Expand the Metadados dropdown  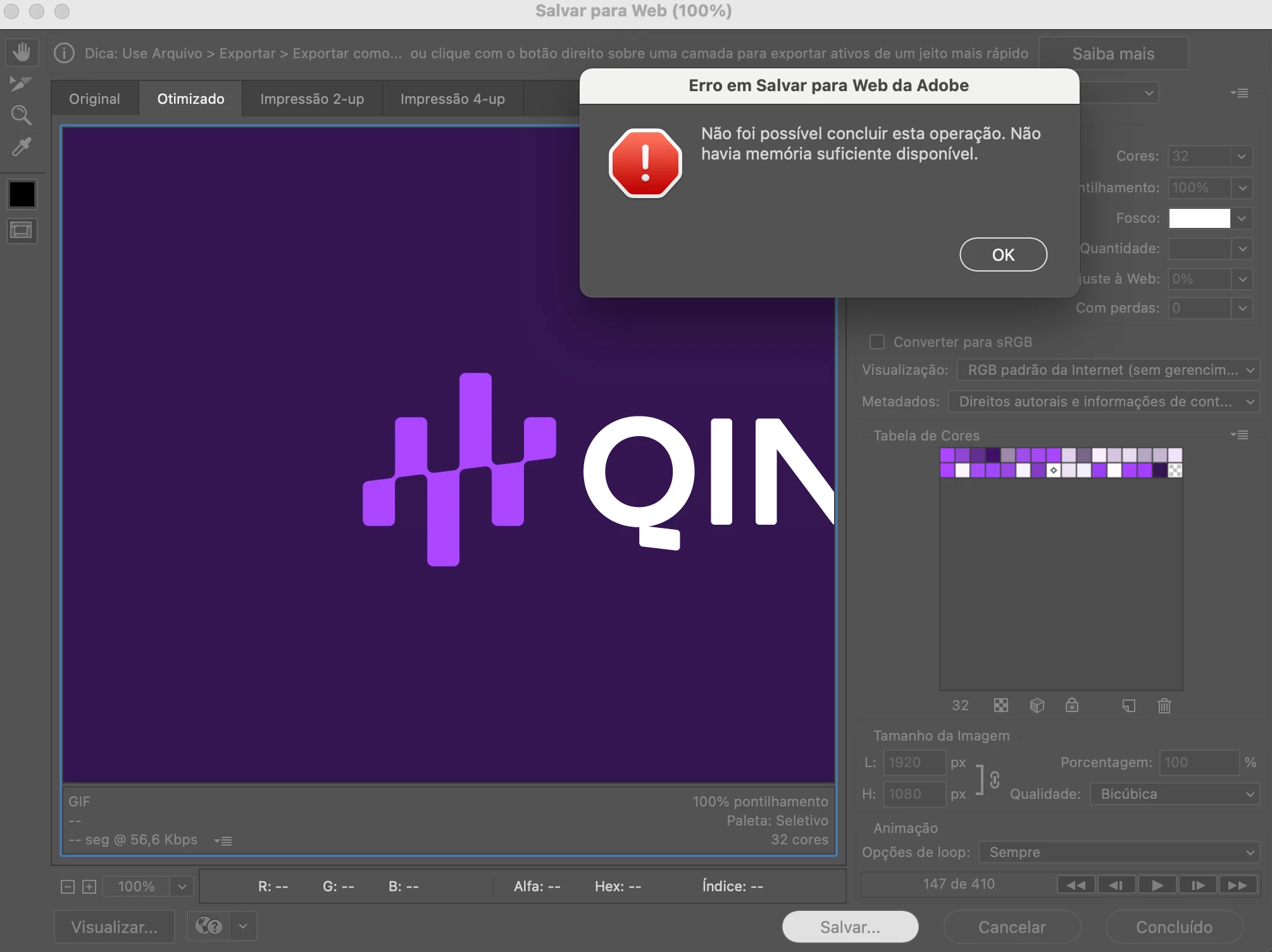coord(1104,401)
